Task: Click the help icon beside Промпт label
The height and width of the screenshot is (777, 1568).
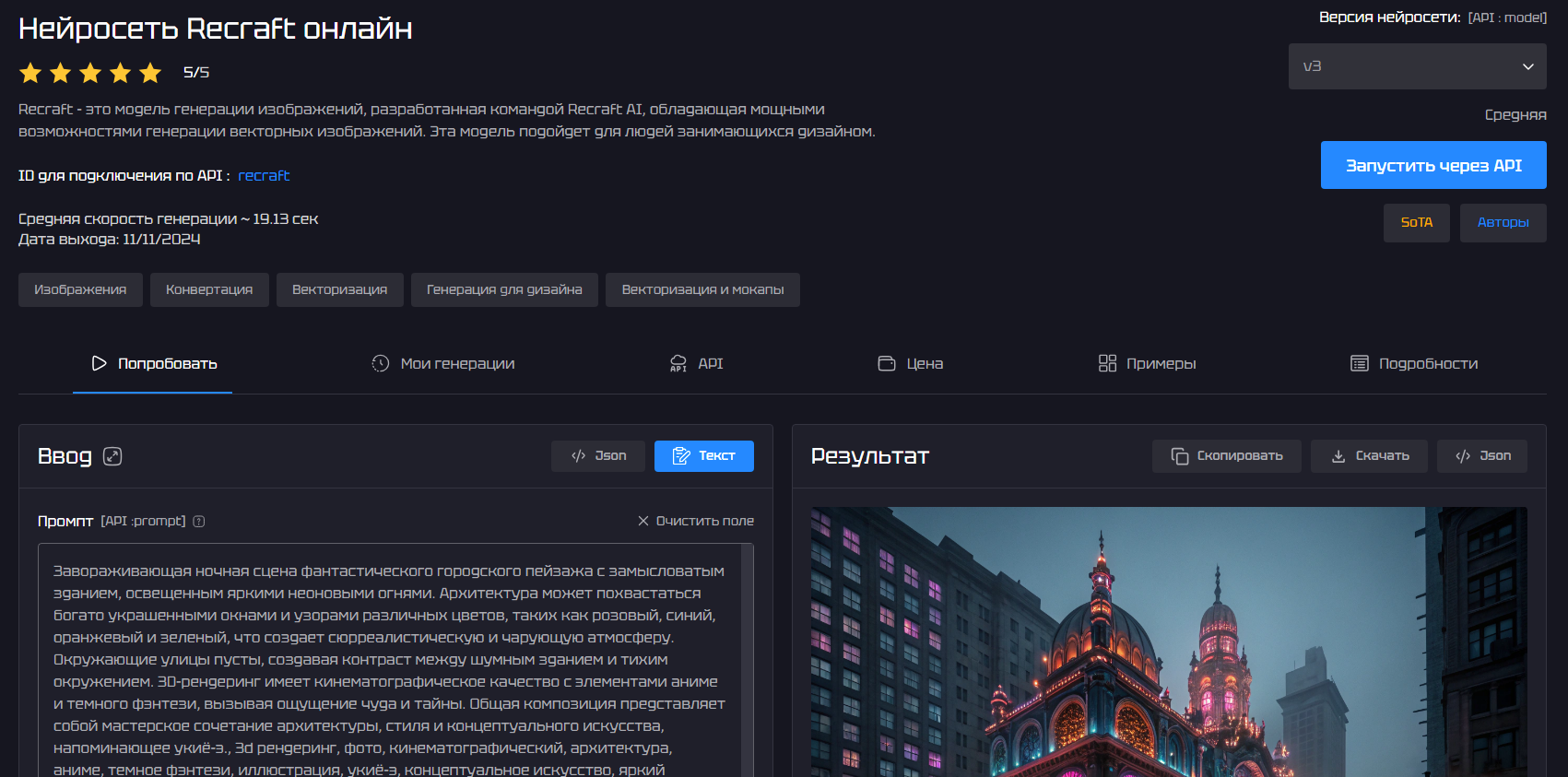Action: point(199,522)
